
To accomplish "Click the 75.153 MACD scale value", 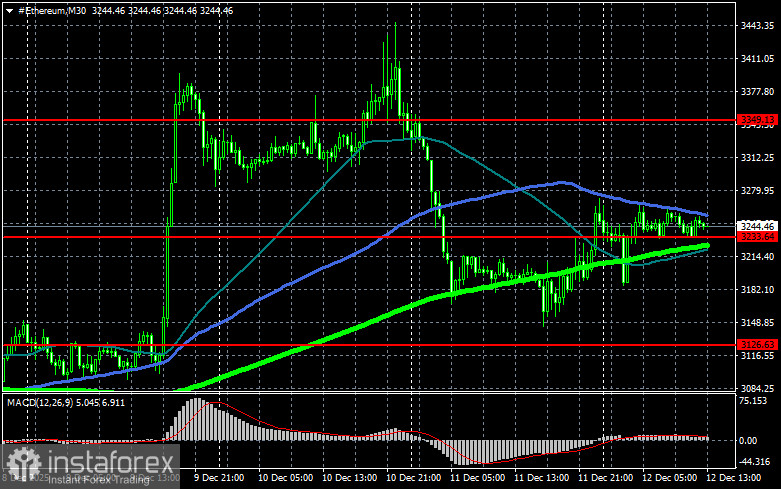I will (x=754, y=401).
